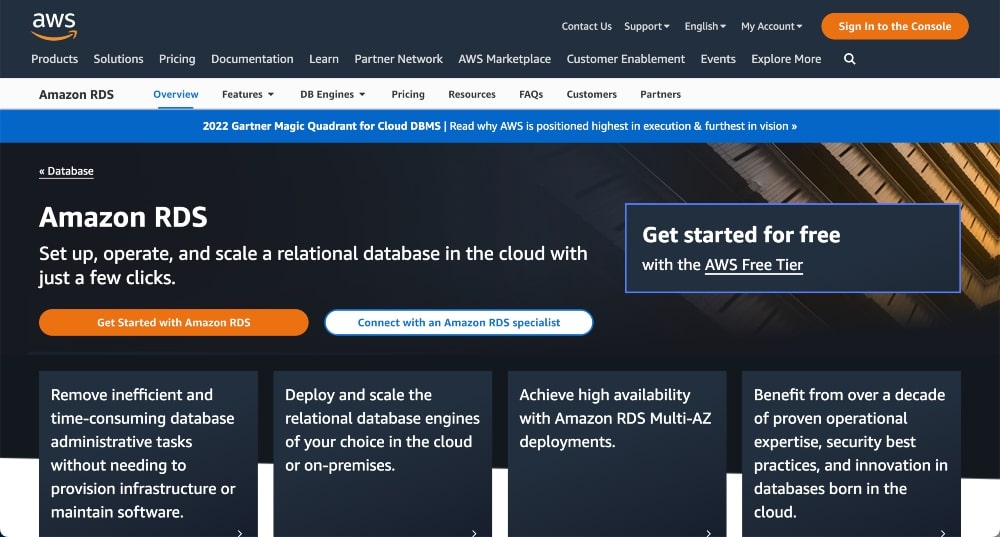Expand the My Account menu
1000x537 pixels.
click(771, 27)
